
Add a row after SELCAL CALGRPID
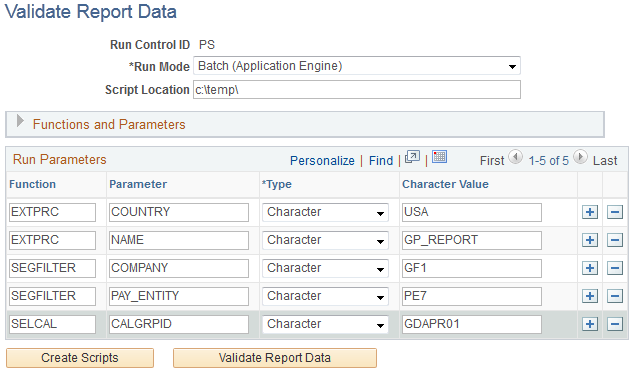pyautogui.click(x=590, y=324)
